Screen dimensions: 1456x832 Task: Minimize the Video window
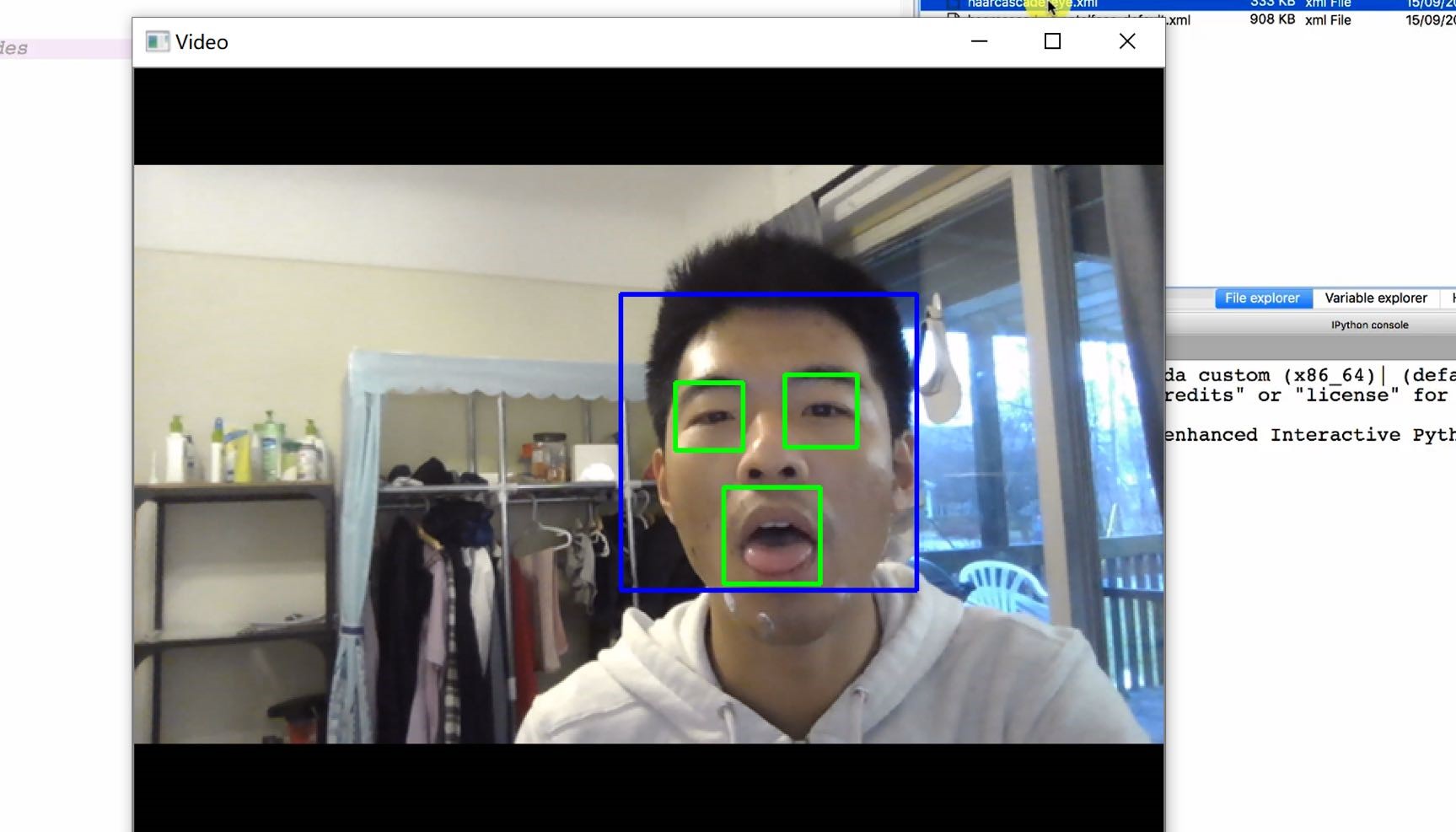tap(979, 41)
